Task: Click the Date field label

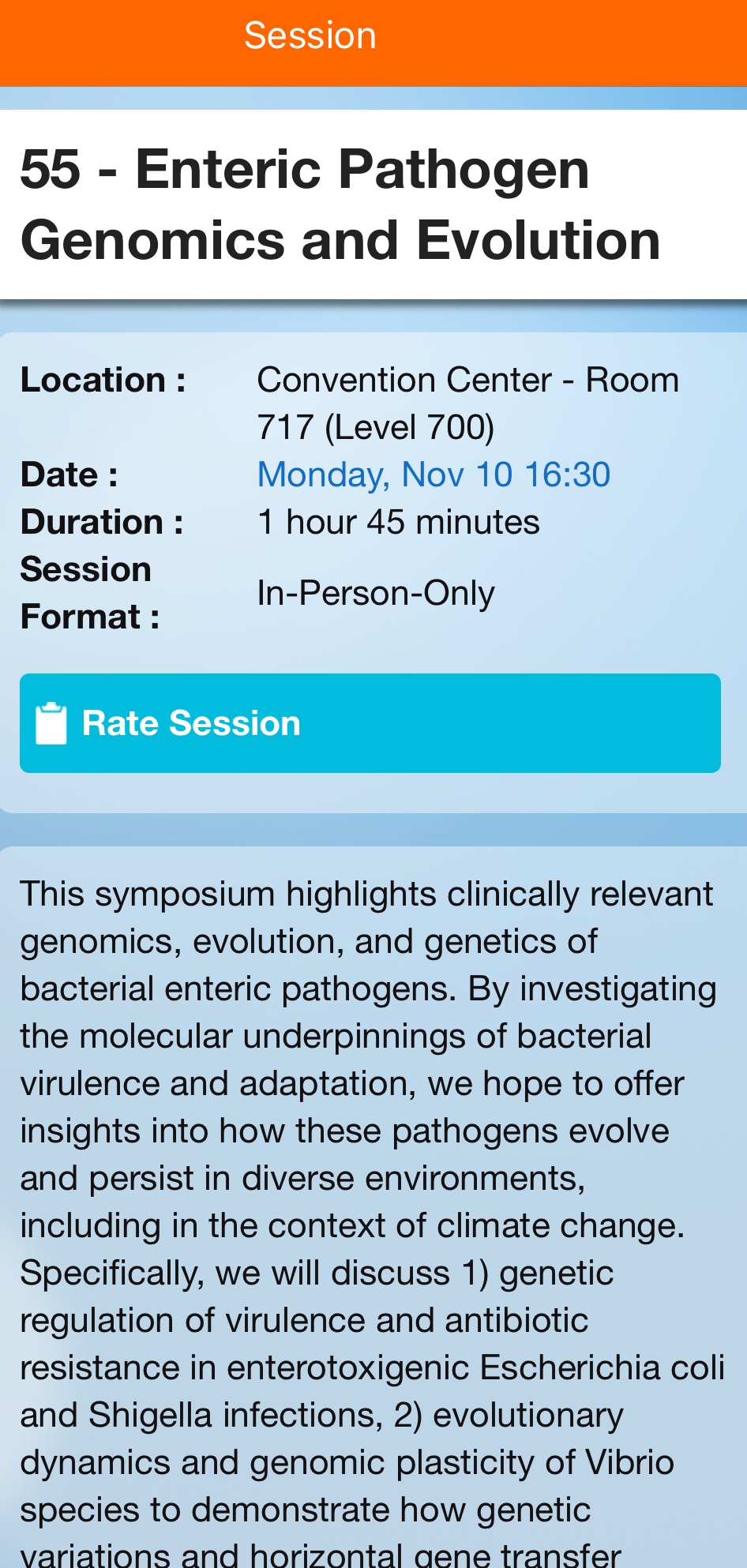Action: (69, 475)
